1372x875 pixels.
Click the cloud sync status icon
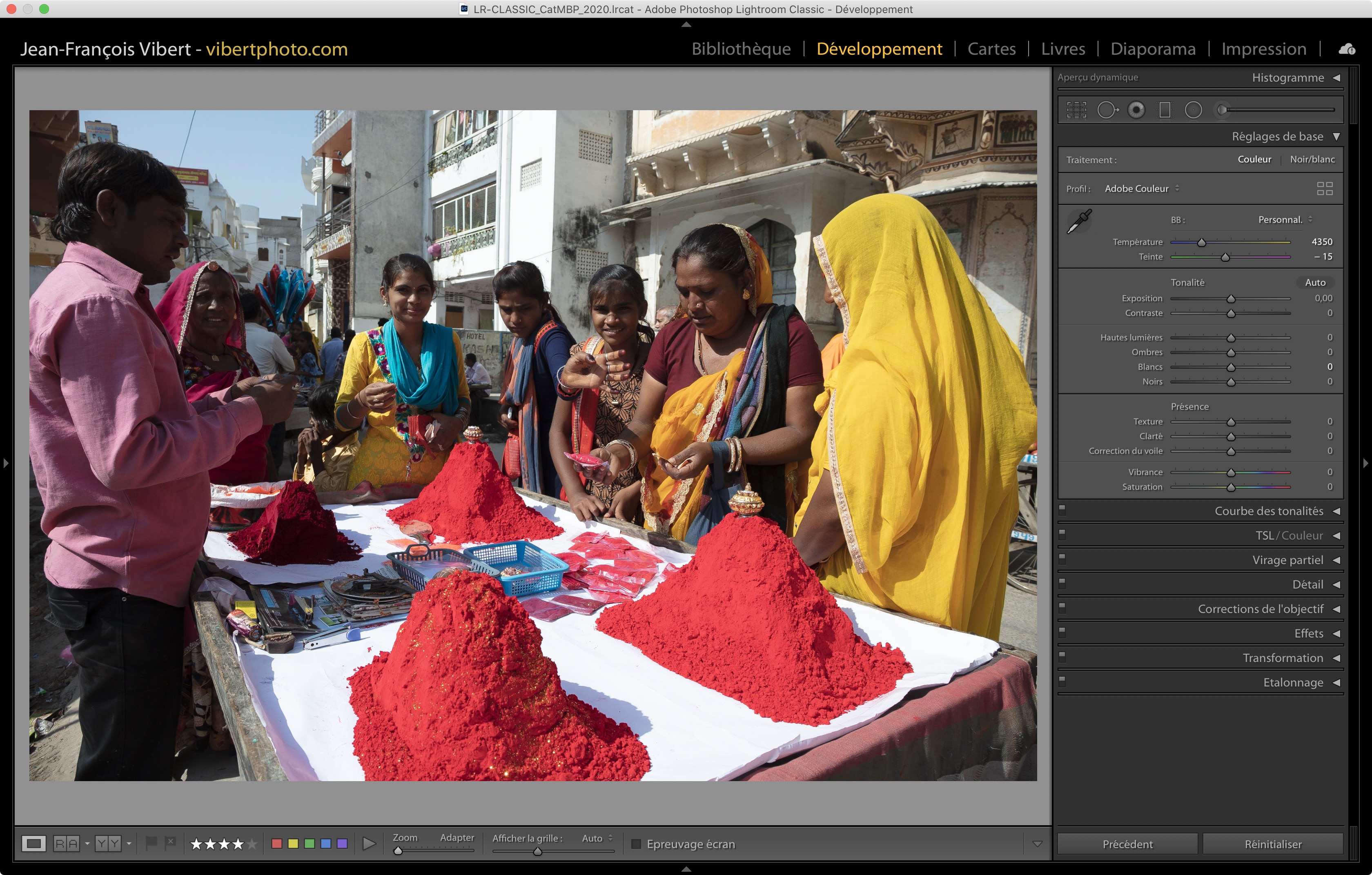[1347, 49]
